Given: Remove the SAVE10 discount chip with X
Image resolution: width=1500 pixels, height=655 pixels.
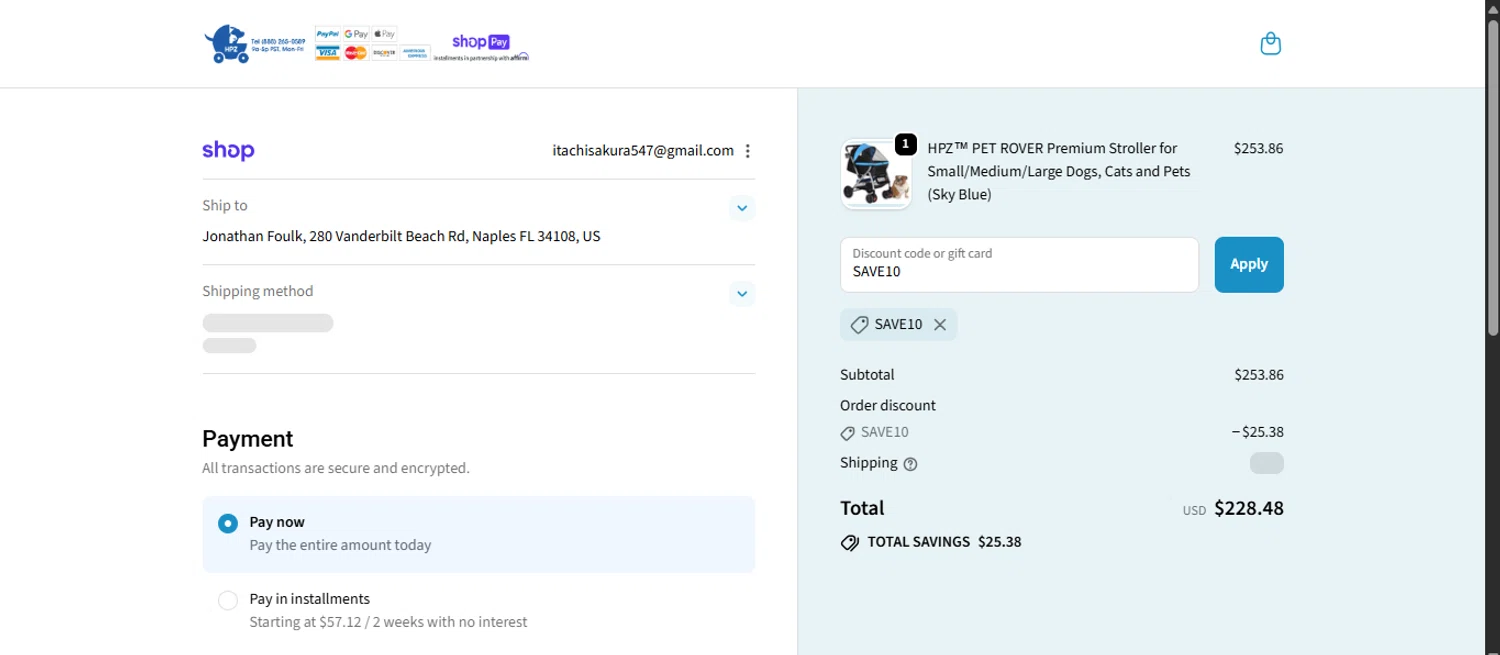Looking at the screenshot, I should 940,324.
